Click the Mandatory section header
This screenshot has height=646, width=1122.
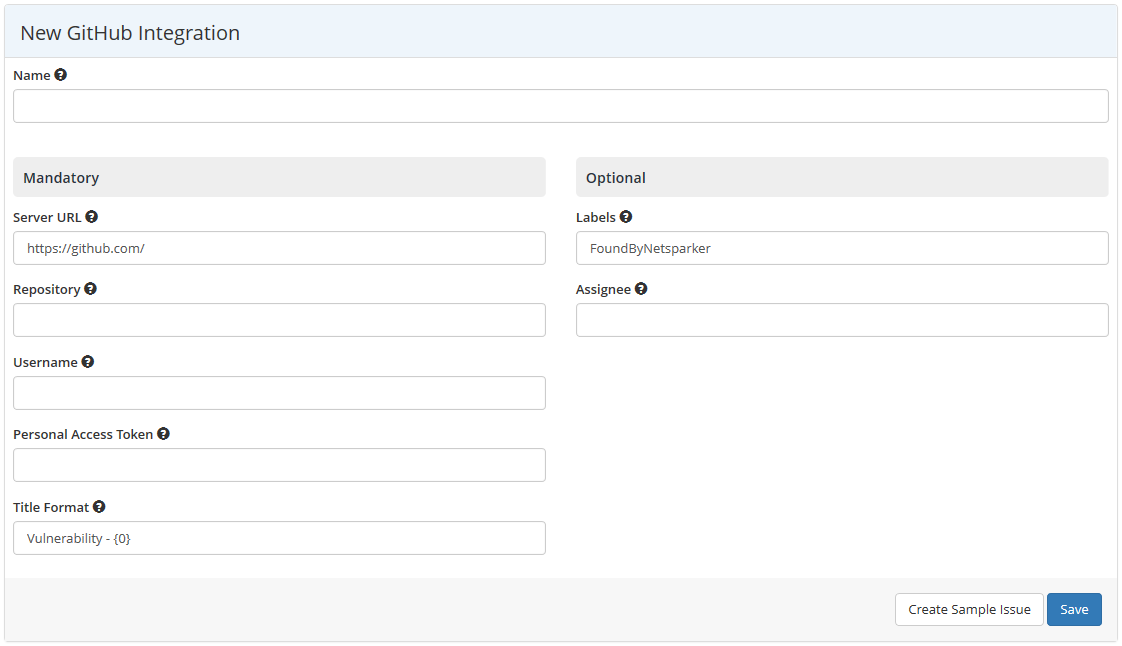point(61,177)
